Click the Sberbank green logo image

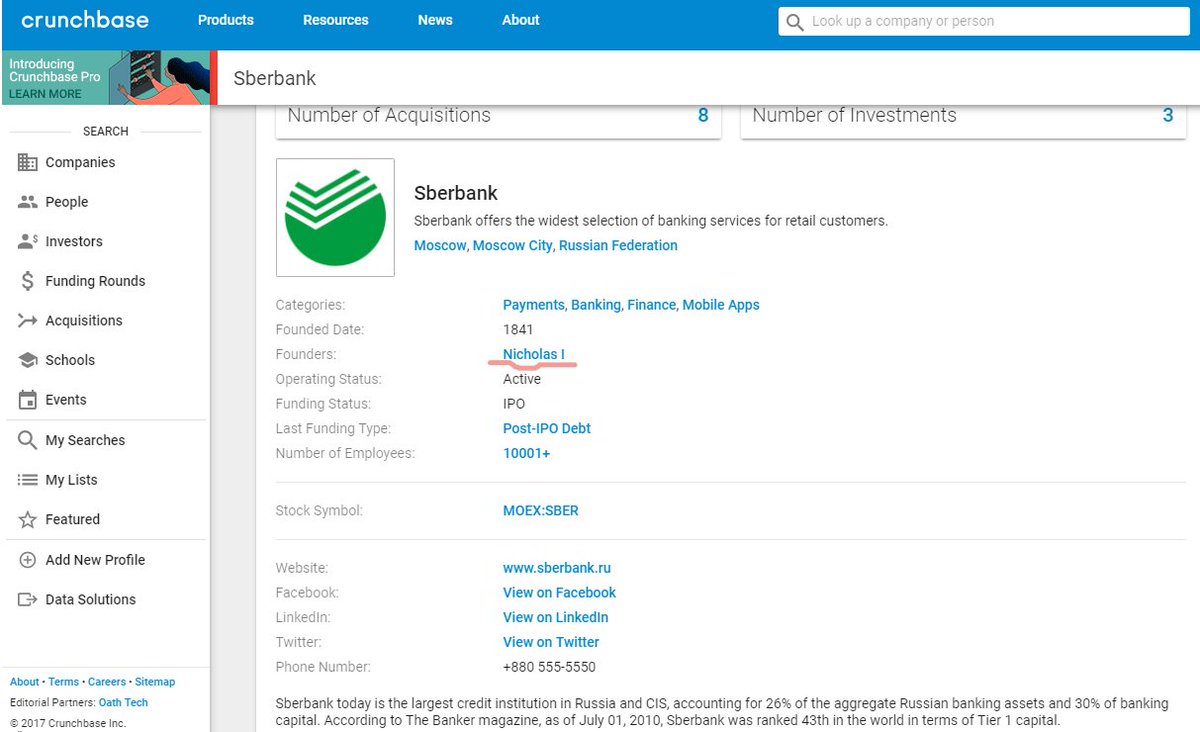(335, 217)
